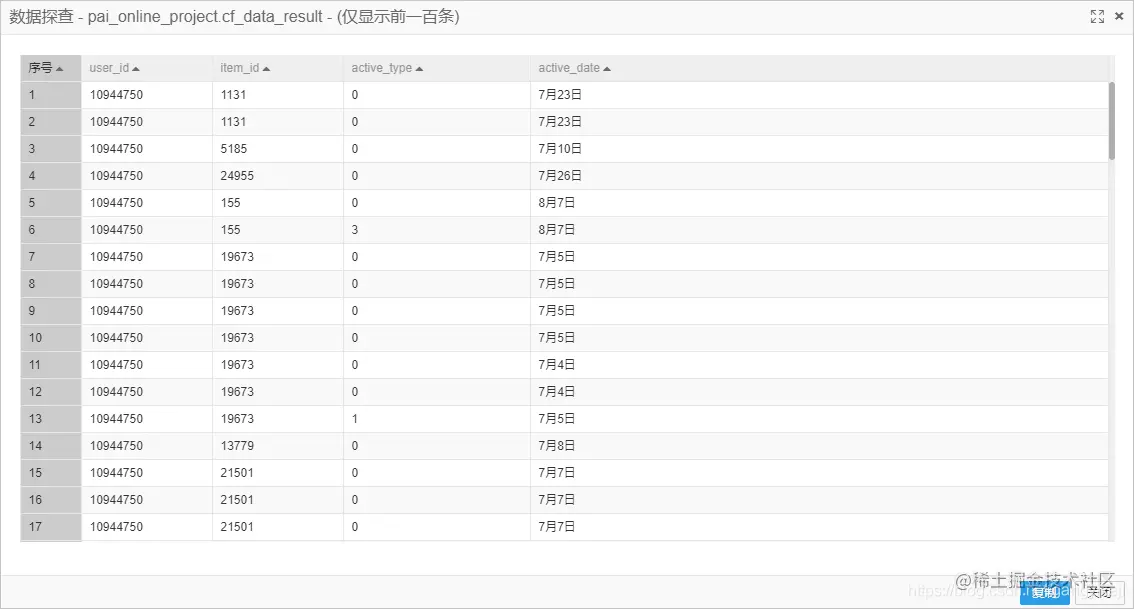Sort by user_id column header

click(x=147, y=68)
